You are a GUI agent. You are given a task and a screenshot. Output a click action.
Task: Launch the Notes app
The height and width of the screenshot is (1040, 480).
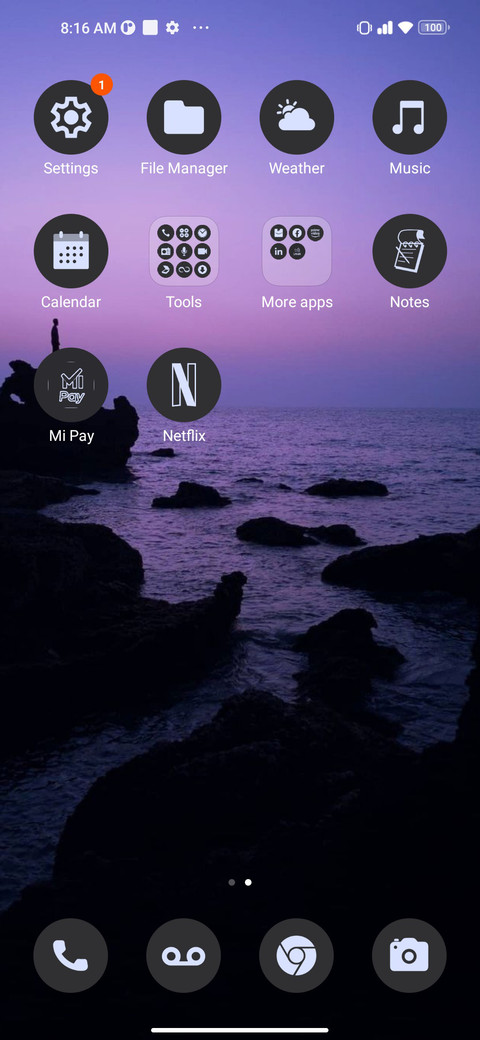coord(410,251)
